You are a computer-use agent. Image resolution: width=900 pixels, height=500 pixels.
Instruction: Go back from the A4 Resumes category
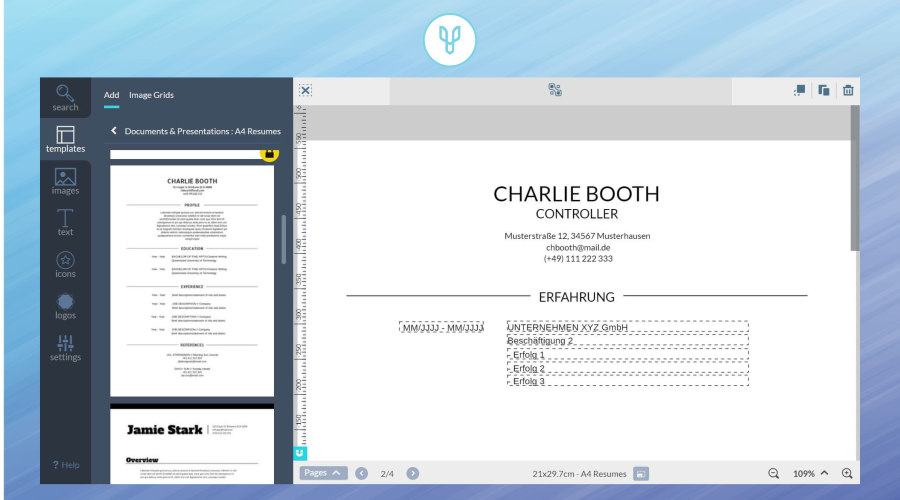(x=114, y=131)
